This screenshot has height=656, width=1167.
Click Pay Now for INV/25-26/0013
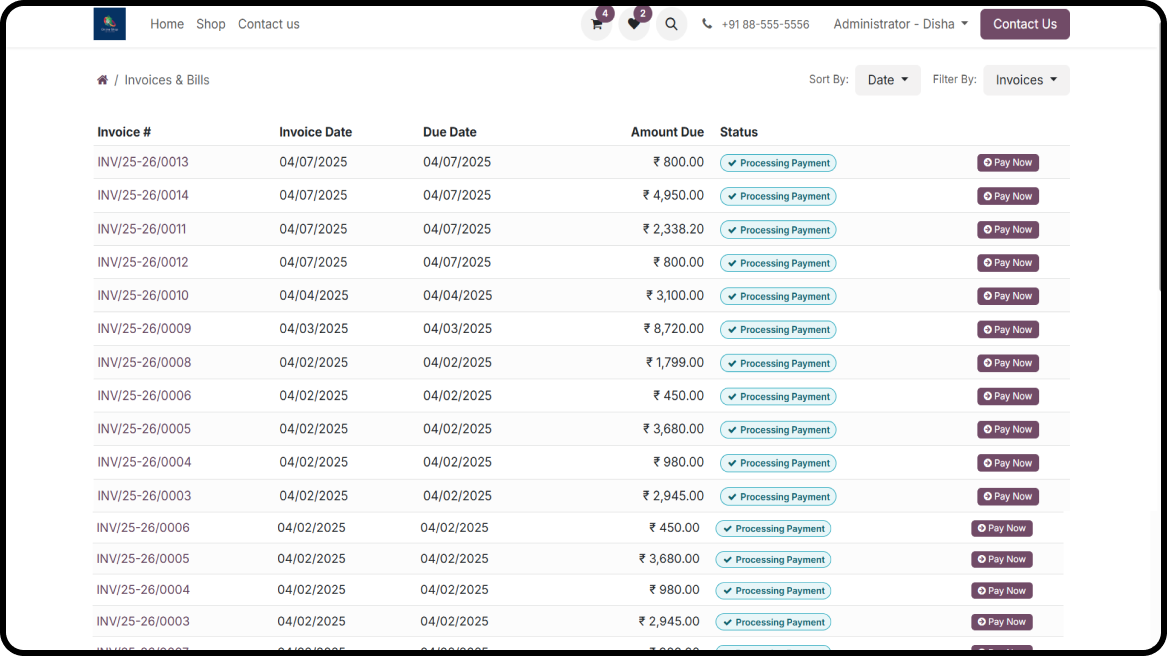1007,163
